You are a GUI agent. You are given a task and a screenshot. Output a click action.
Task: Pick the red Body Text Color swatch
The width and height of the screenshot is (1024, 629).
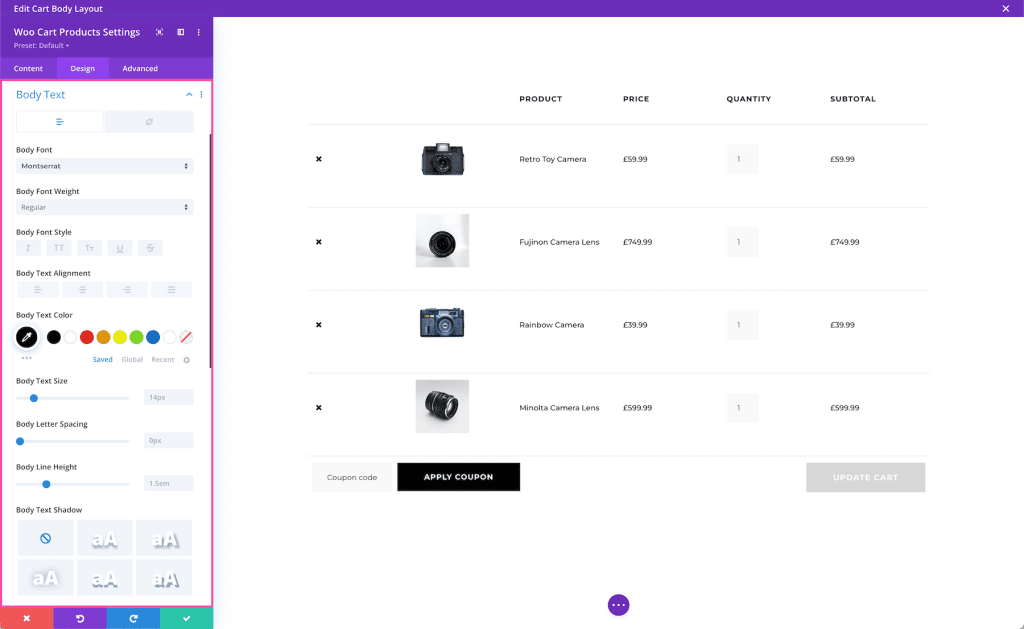86,337
